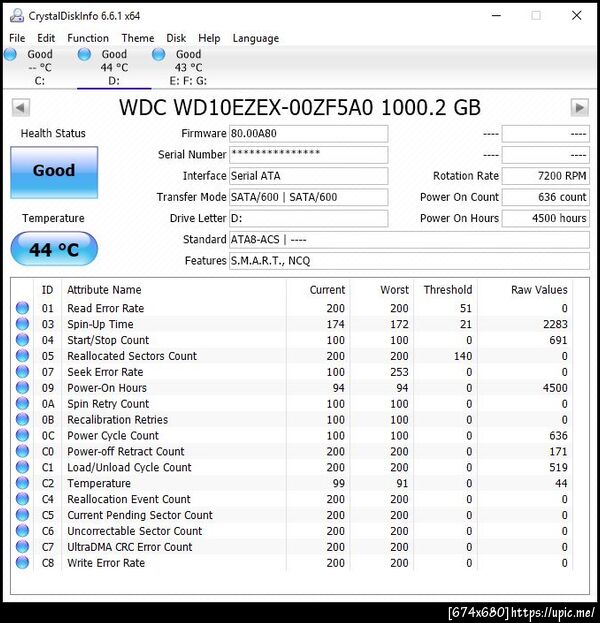Click the masked Serial Number field
This screenshot has height=623, width=600.
(308, 155)
